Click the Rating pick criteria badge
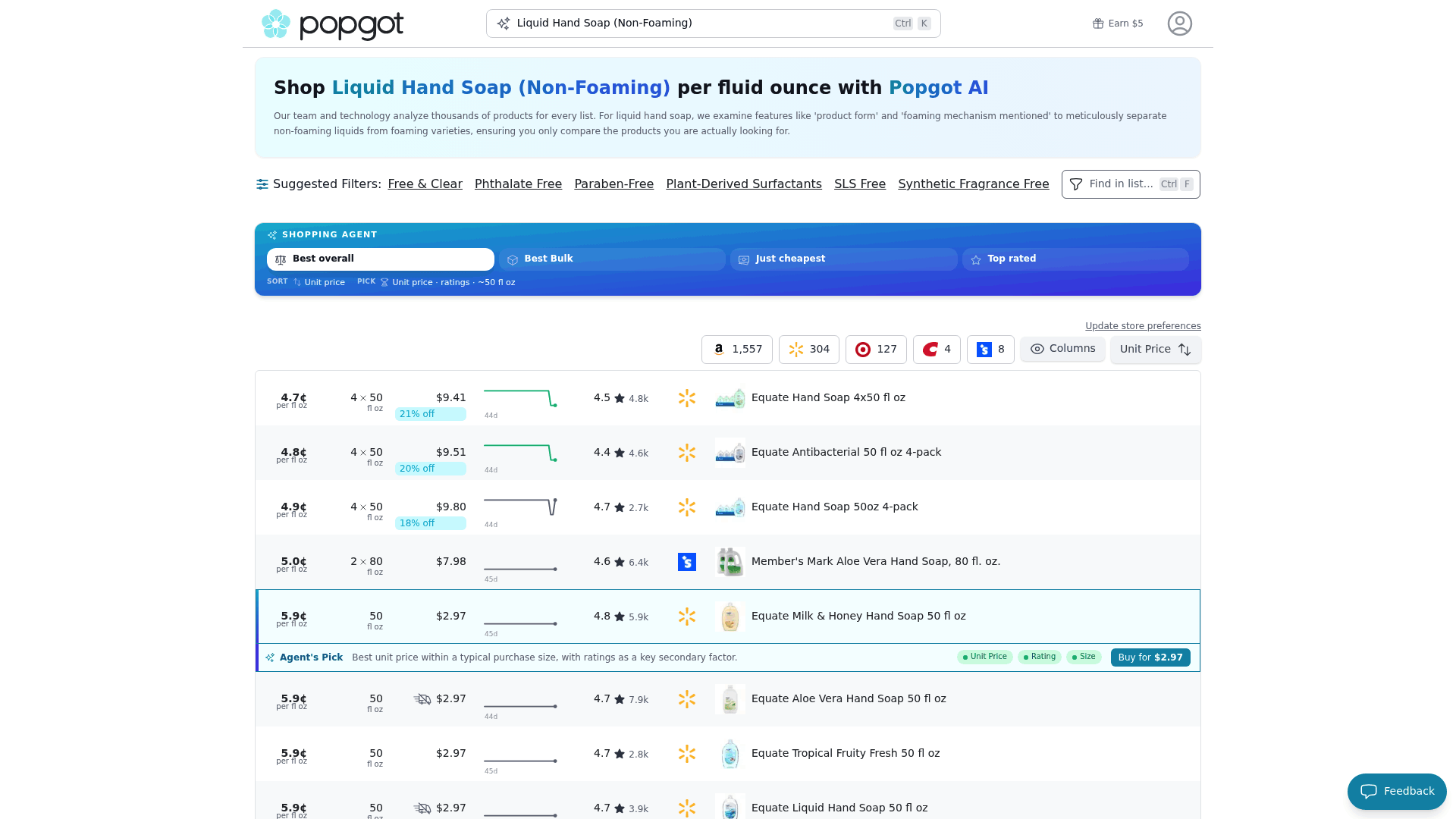The width and height of the screenshot is (1456, 819). [1039, 657]
